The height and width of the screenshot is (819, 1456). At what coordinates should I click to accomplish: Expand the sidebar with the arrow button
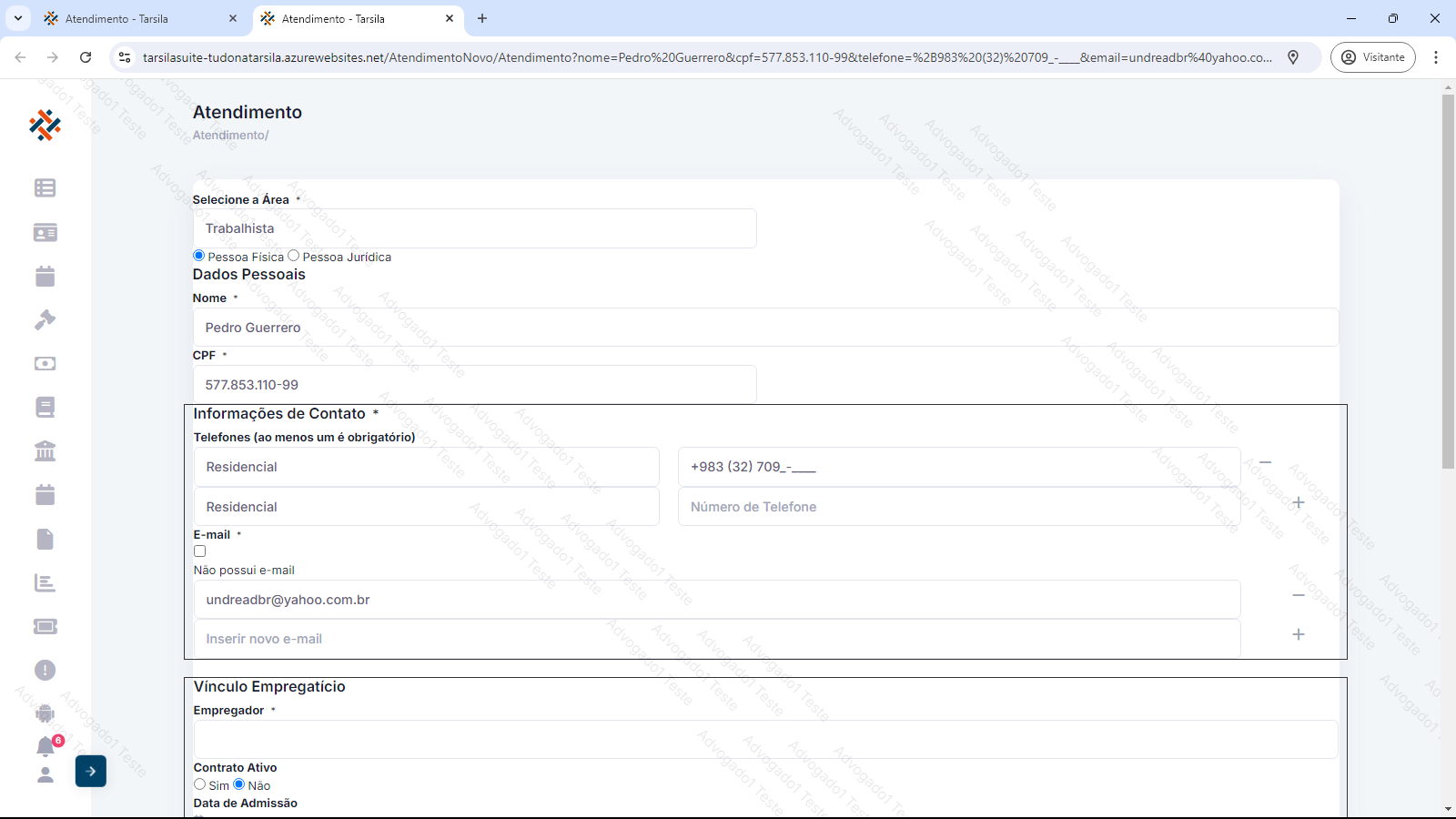click(91, 771)
